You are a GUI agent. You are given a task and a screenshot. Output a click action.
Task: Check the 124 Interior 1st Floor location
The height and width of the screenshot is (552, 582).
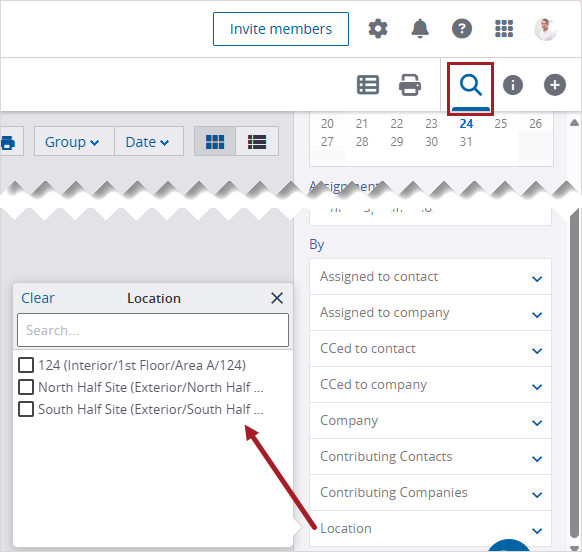pos(26,365)
